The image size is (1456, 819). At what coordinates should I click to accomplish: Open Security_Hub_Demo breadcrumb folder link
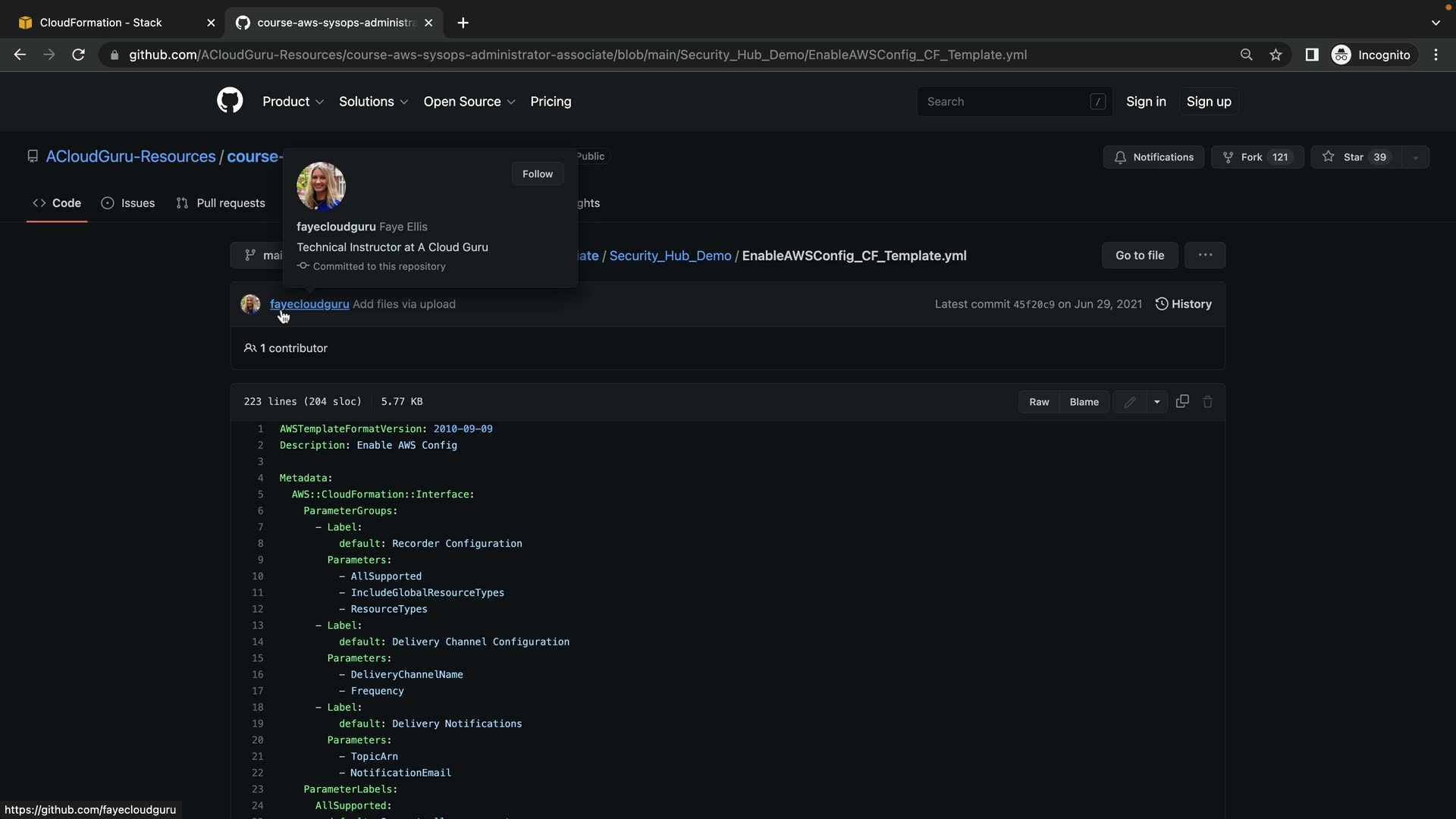point(670,256)
